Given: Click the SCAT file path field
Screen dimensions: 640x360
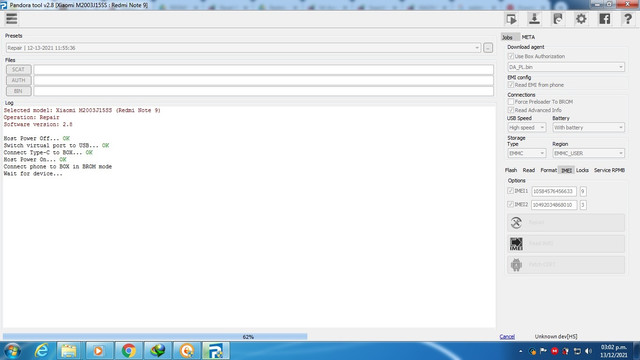Looking at the screenshot, I should click(264, 69).
